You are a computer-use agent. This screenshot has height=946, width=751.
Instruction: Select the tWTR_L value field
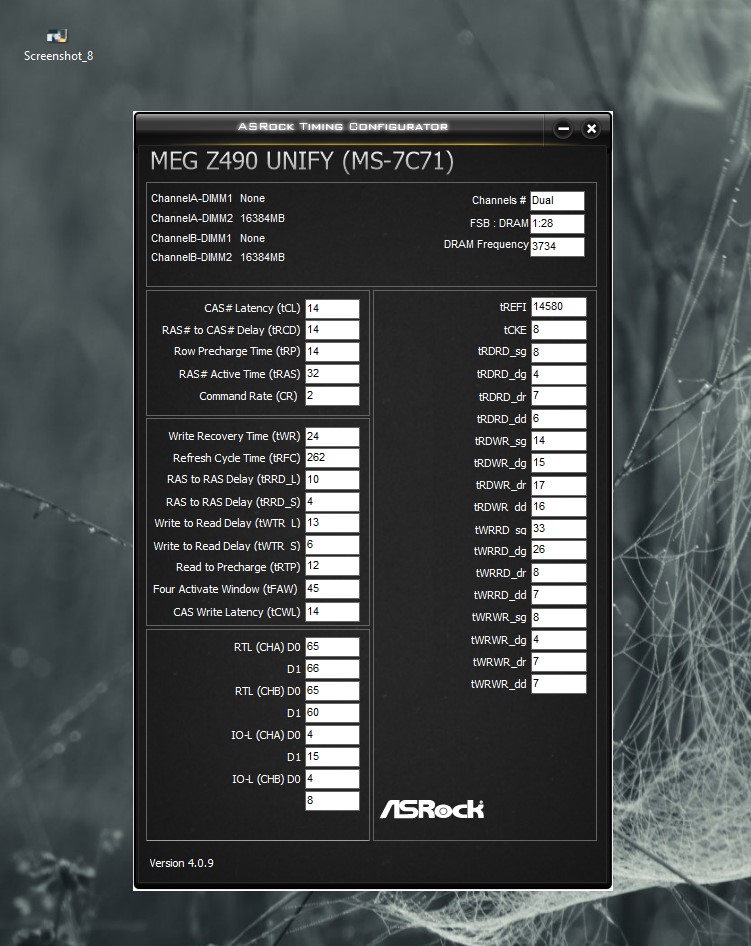click(332, 523)
